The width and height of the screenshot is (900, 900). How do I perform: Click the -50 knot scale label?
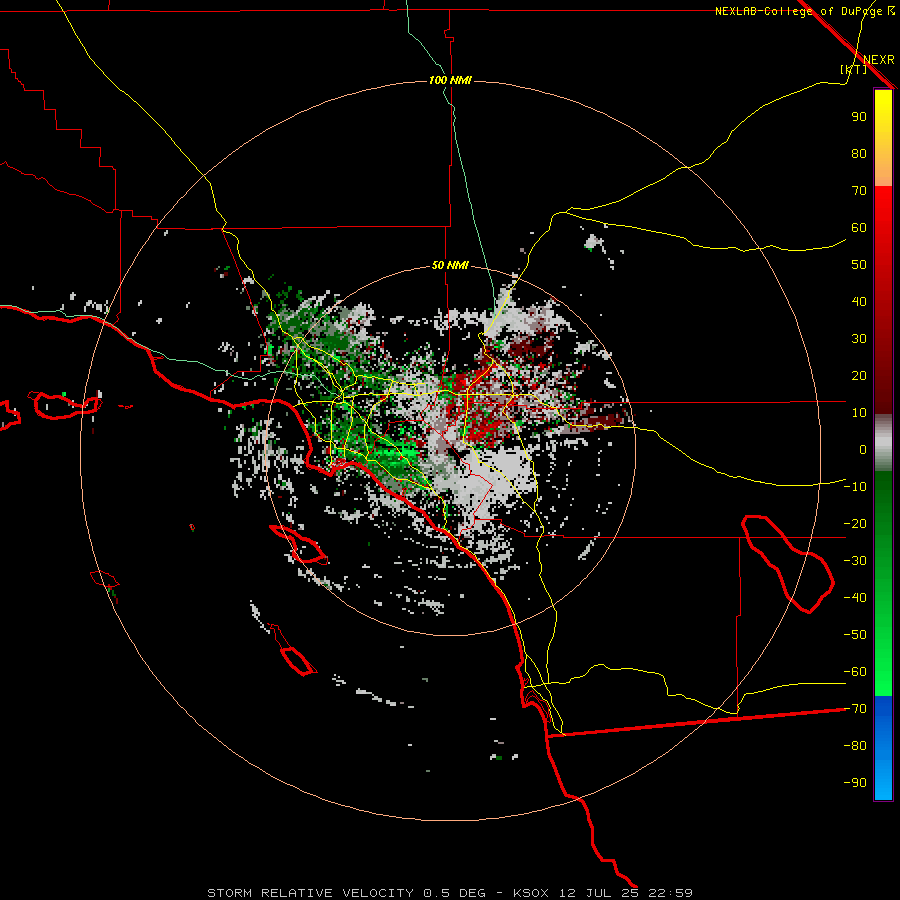(x=855, y=635)
